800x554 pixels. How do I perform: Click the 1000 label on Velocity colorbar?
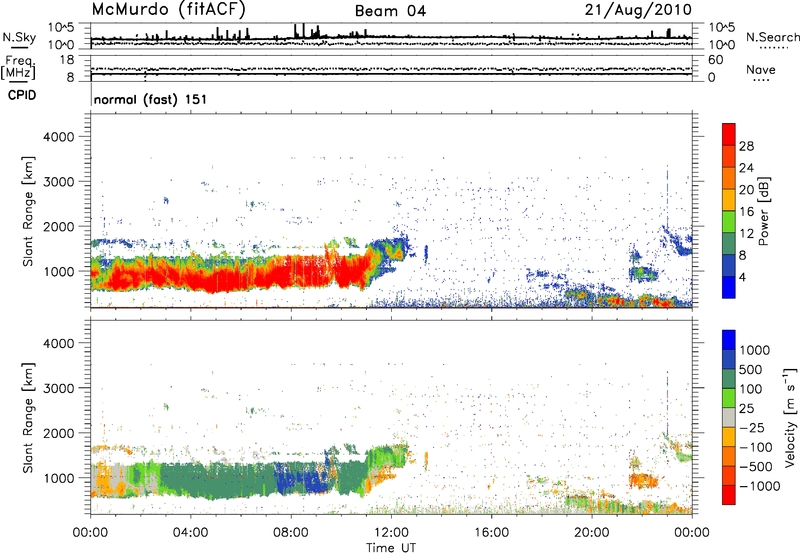(754, 350)
